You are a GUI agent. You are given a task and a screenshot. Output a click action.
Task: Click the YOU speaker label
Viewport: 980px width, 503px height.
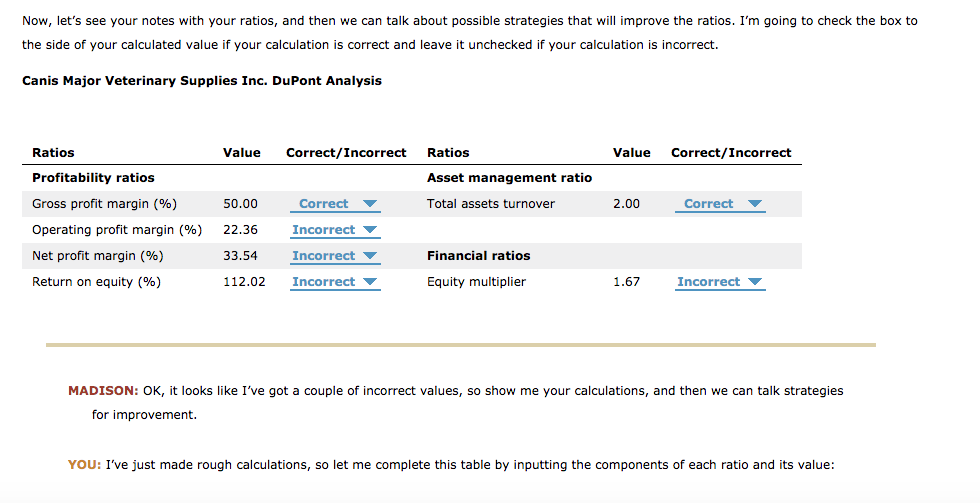[84, 465]
